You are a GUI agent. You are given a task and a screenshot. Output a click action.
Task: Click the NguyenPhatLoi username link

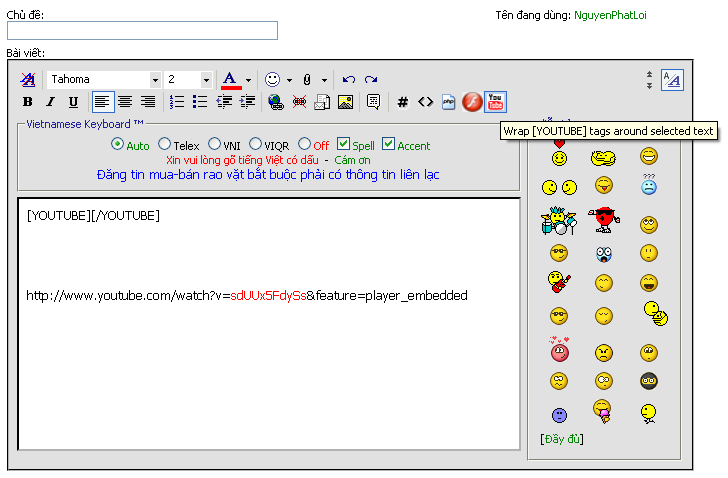(x=610, y=16)
